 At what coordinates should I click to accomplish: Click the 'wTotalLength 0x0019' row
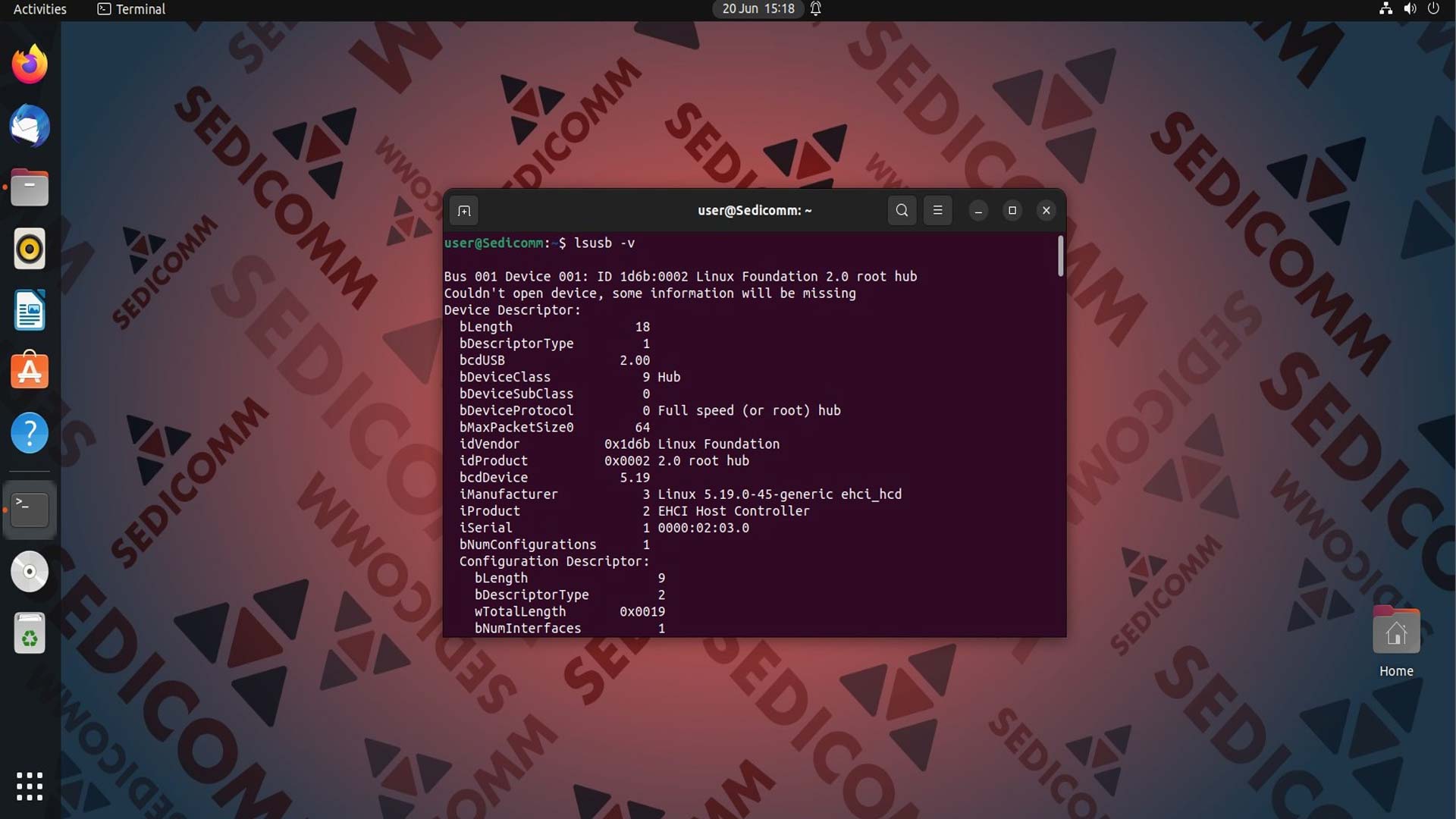(570, 611)
